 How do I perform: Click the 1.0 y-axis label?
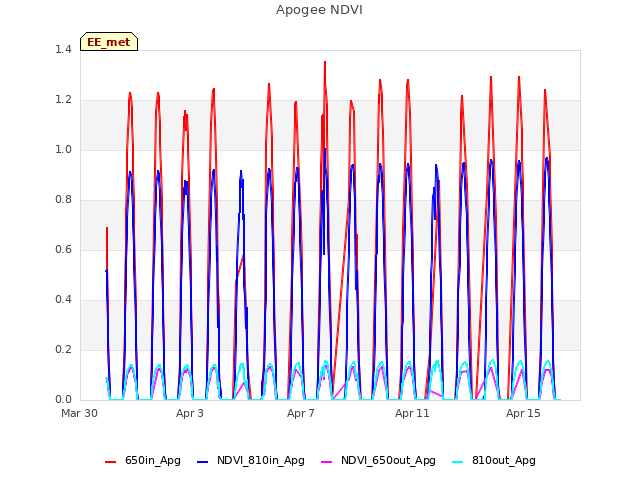[63, 149]
